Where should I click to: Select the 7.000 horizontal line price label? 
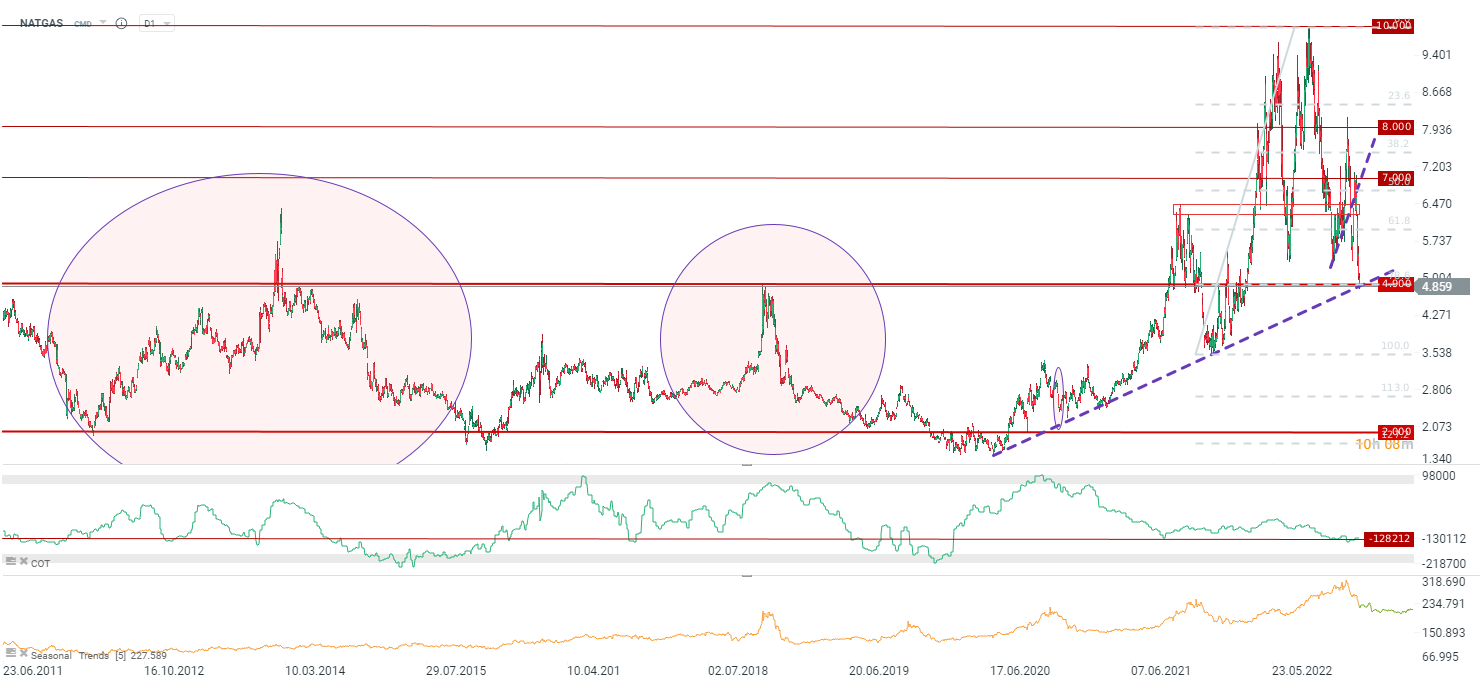(x=1394, y=178)
